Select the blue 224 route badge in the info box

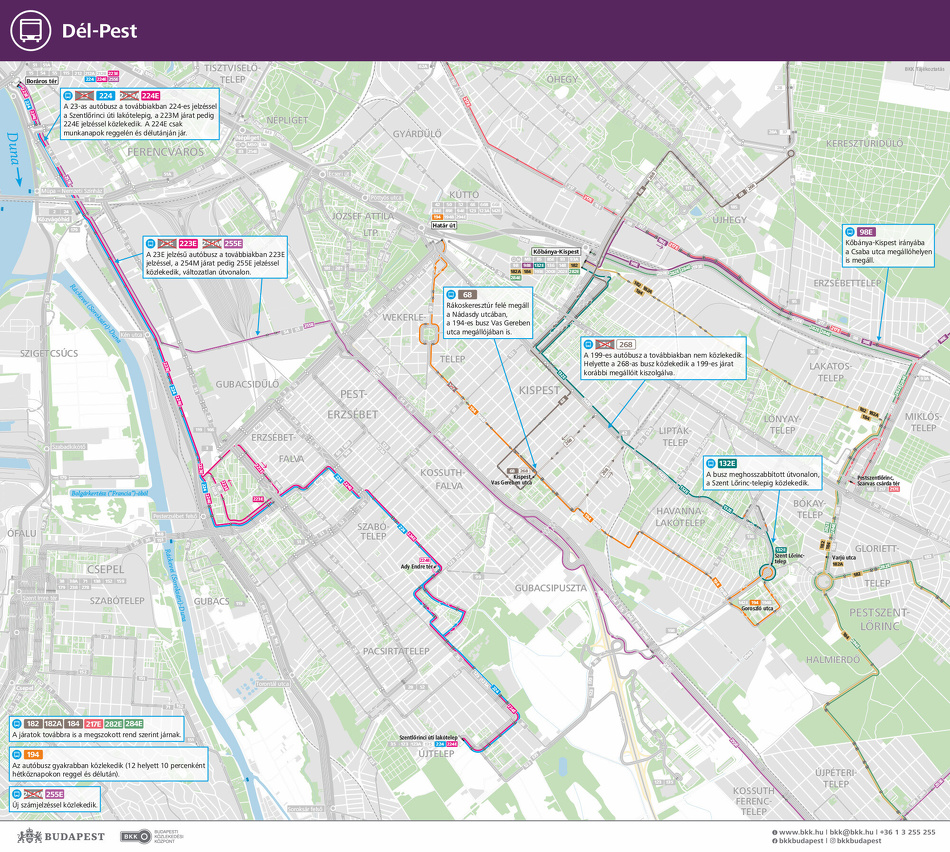point(105,96)
